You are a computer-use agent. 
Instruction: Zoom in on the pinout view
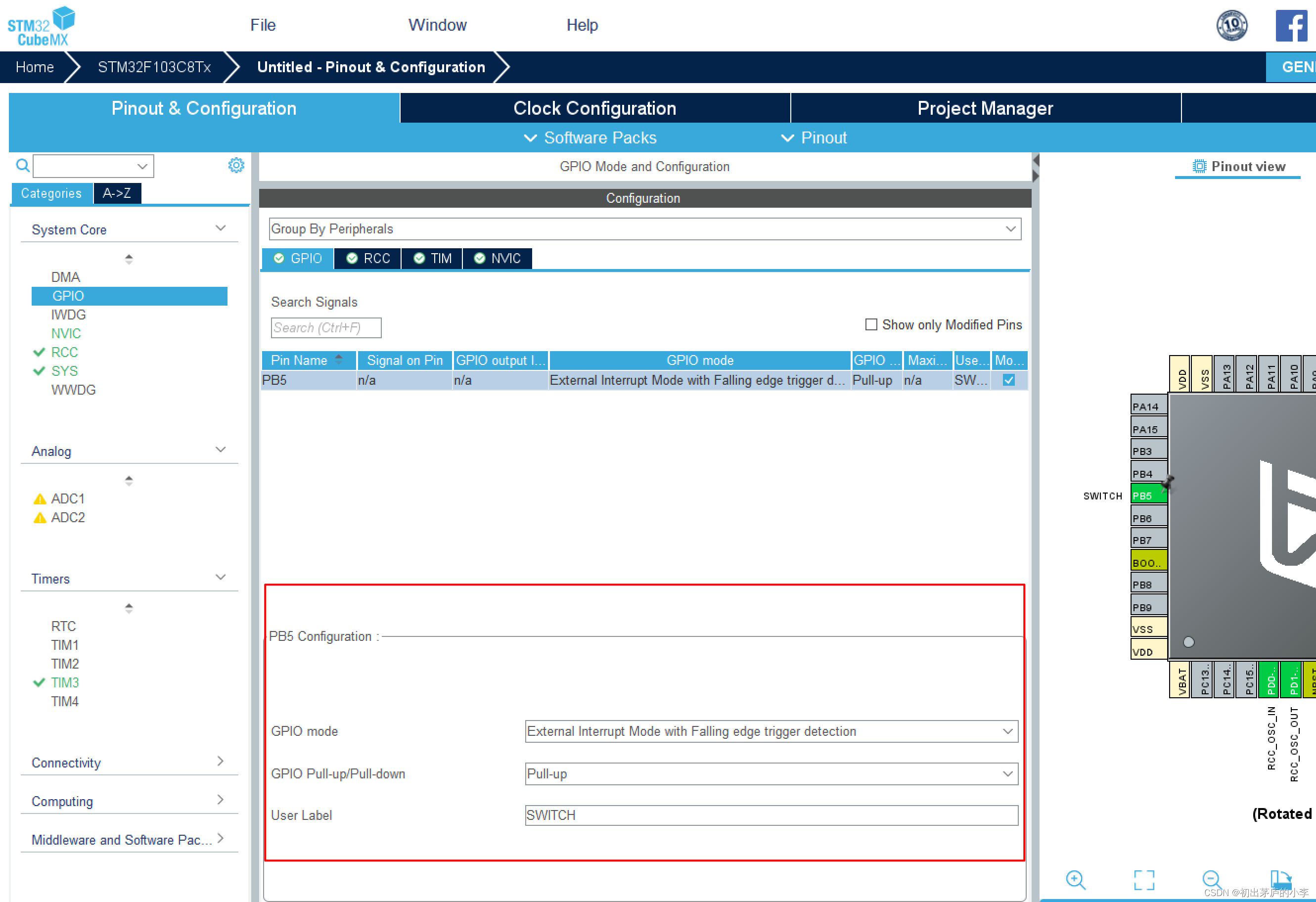pyautogui.click(x=1075, y=880)
